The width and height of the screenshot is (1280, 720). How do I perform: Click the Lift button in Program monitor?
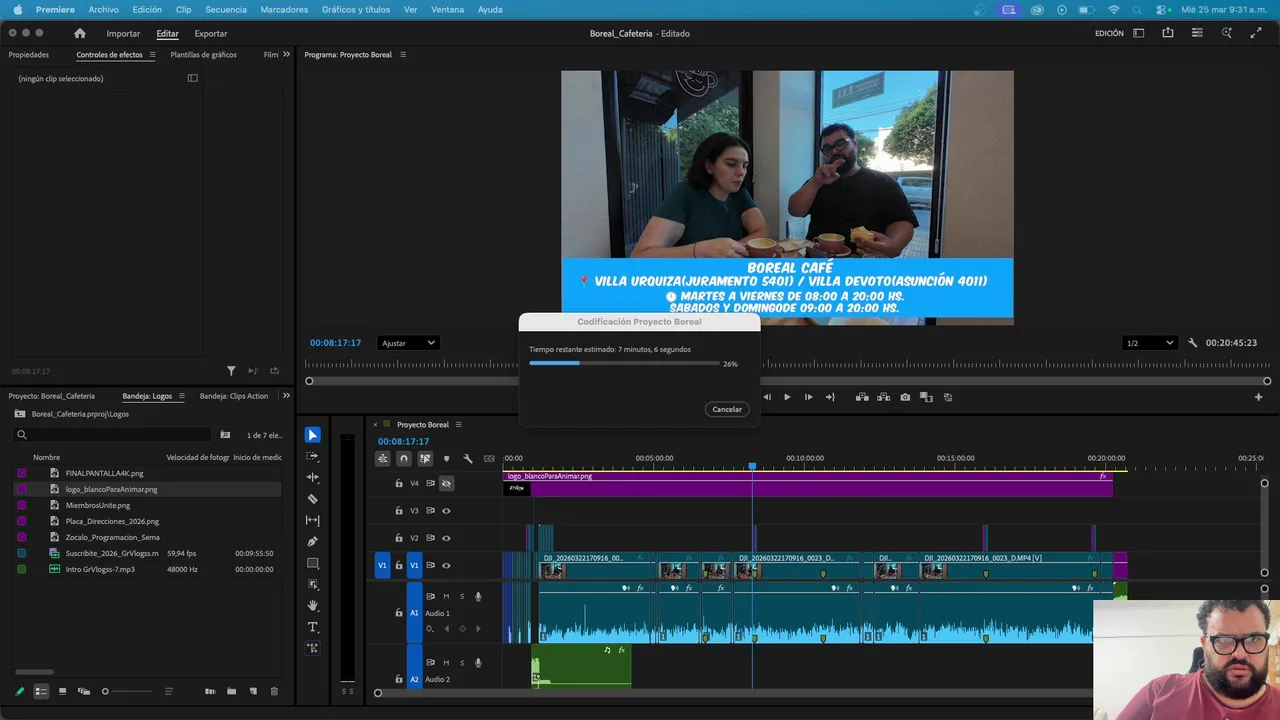pyautogui.click(x=862, y=397)
